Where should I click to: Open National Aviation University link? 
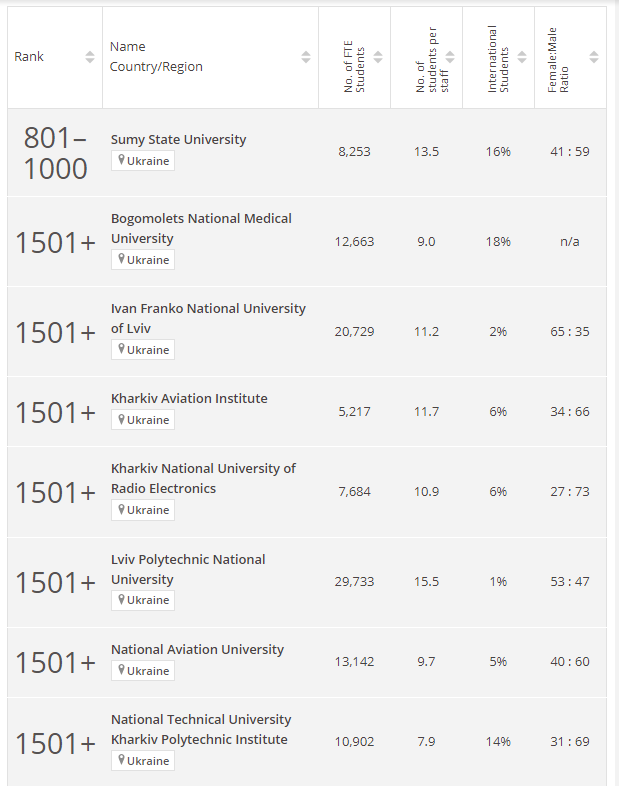tap(197, 649)
